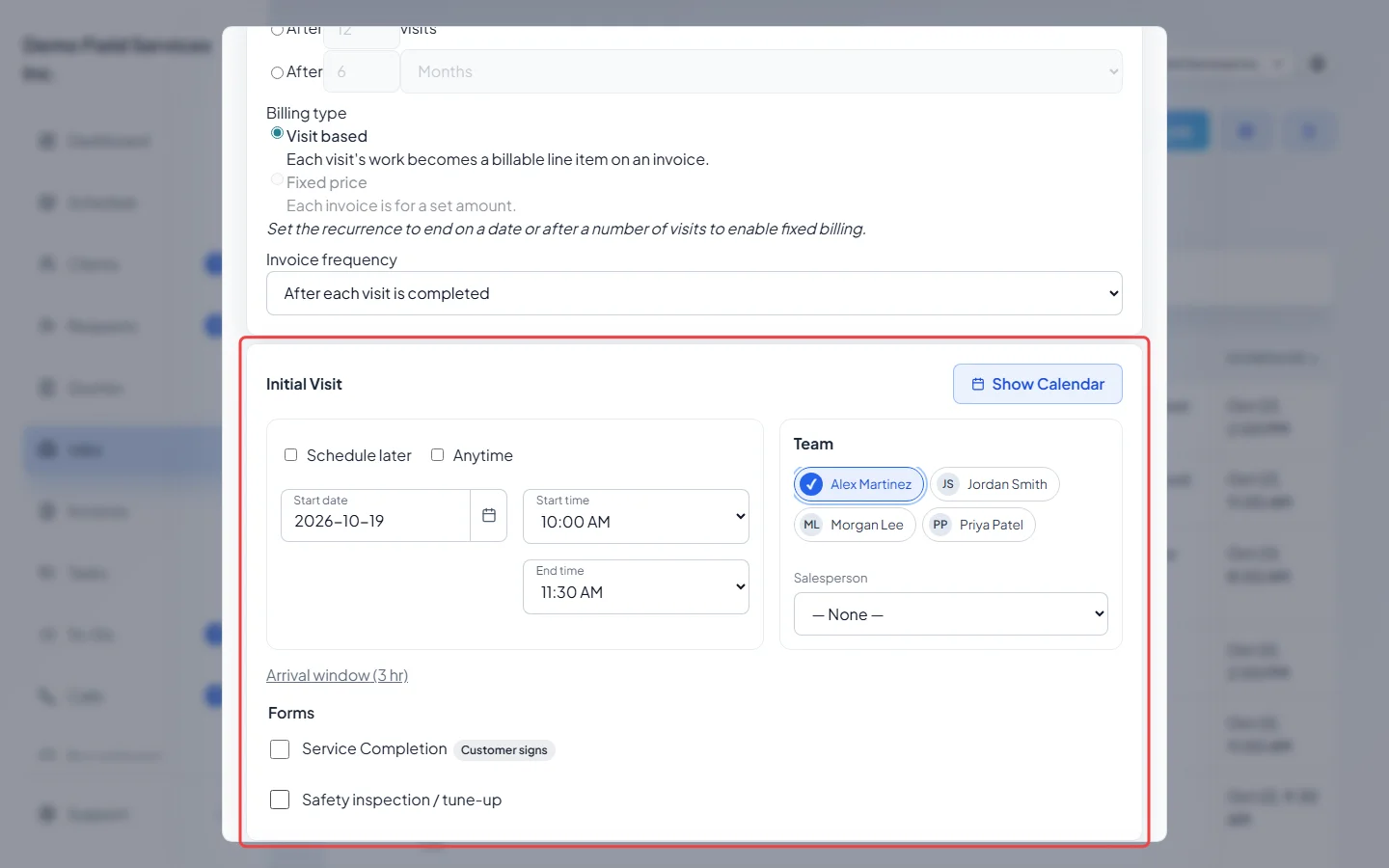The image size is (1389, 868).
Task: Click the ML avatar for Morgan Lee
Action: [x=811, y=525]
